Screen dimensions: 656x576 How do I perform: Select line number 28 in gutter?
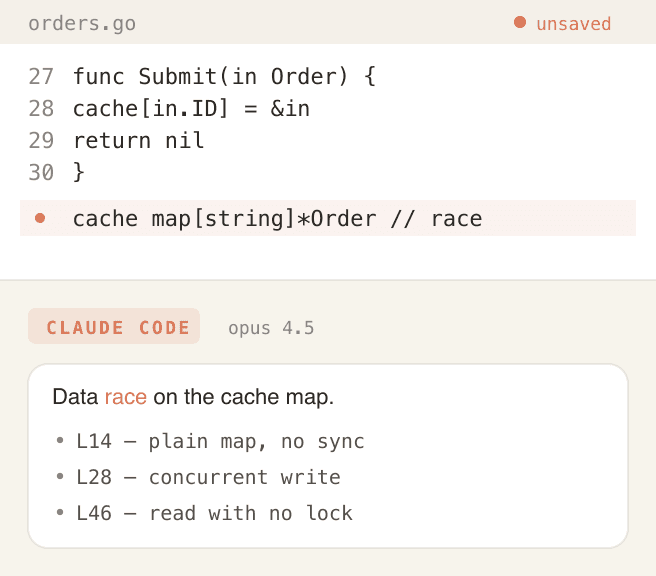41,108
